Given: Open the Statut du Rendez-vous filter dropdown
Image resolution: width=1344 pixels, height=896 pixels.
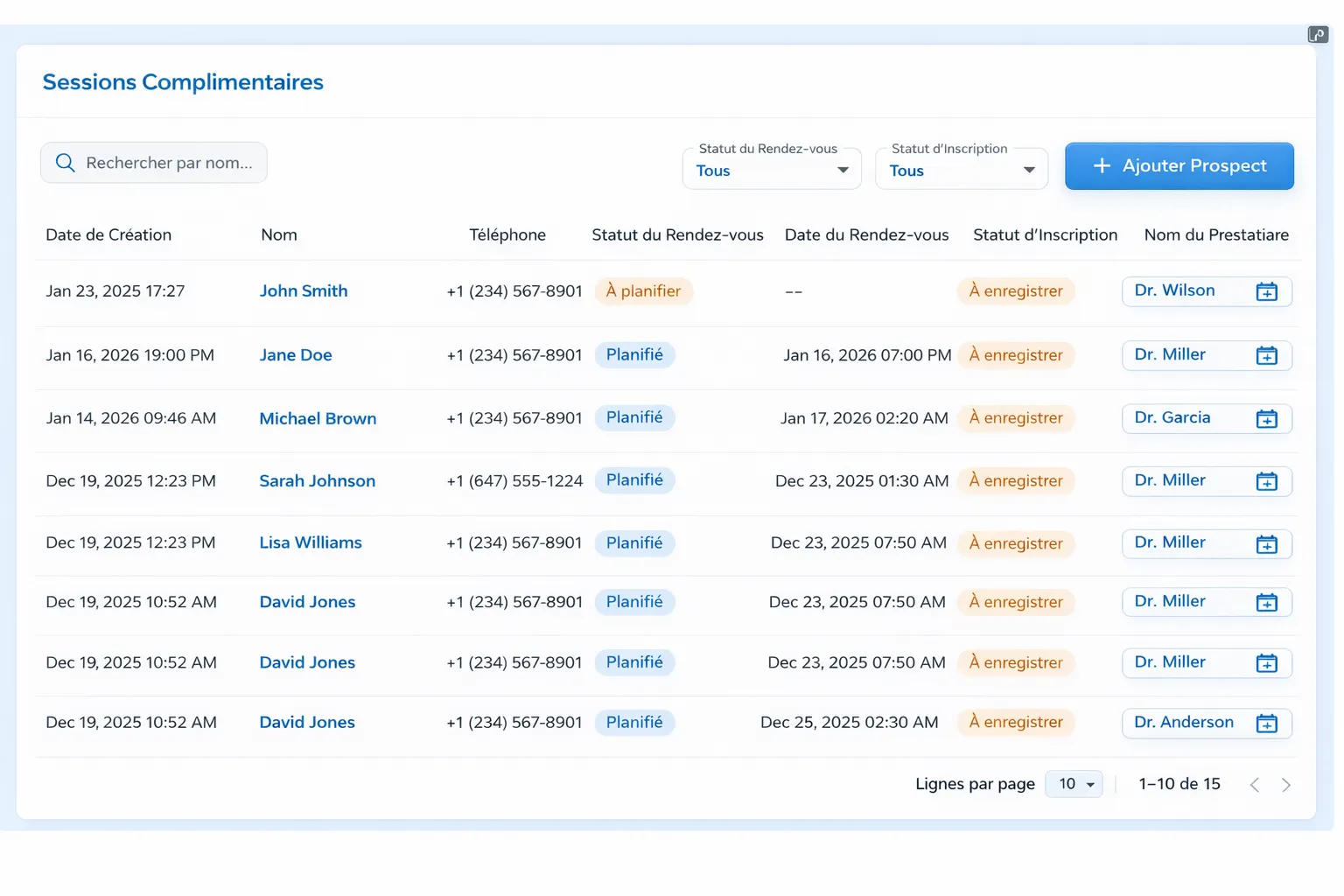Looking at the screenshot, I should pos(772,168).
